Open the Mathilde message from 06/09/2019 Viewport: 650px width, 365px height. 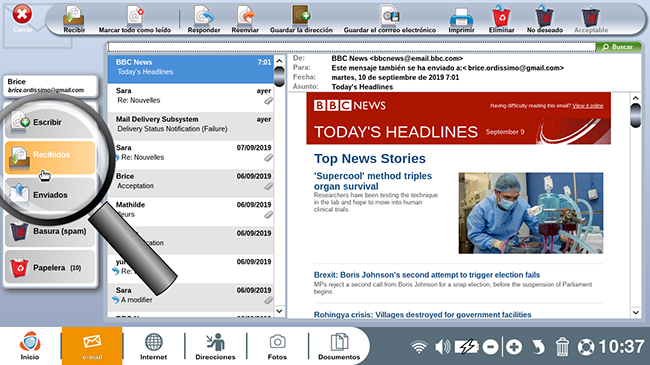click(190, 212)
